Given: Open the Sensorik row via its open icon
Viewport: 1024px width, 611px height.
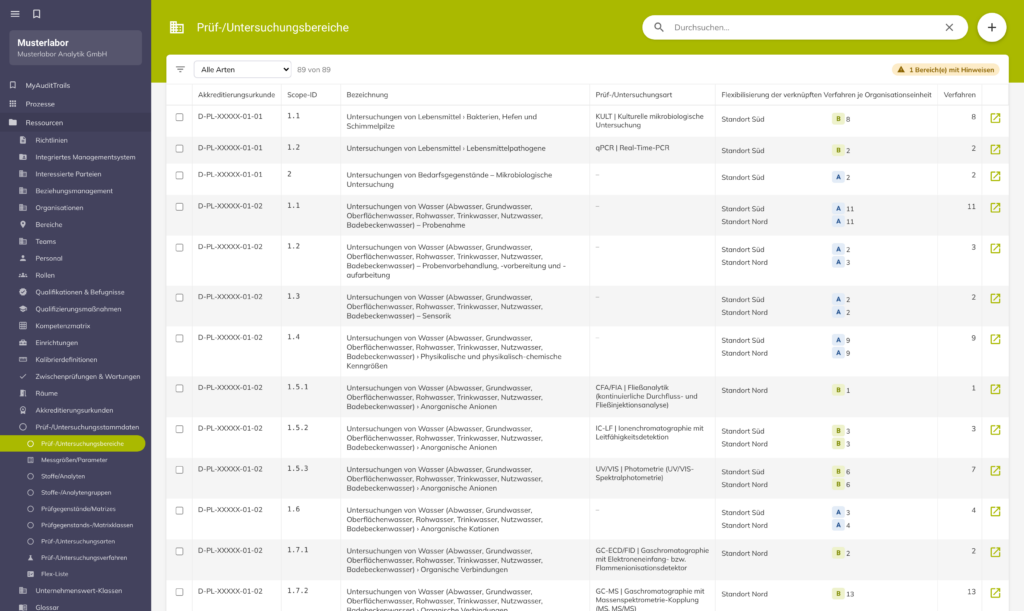Looking at the screenshot, I should click(x=995, y=298).
